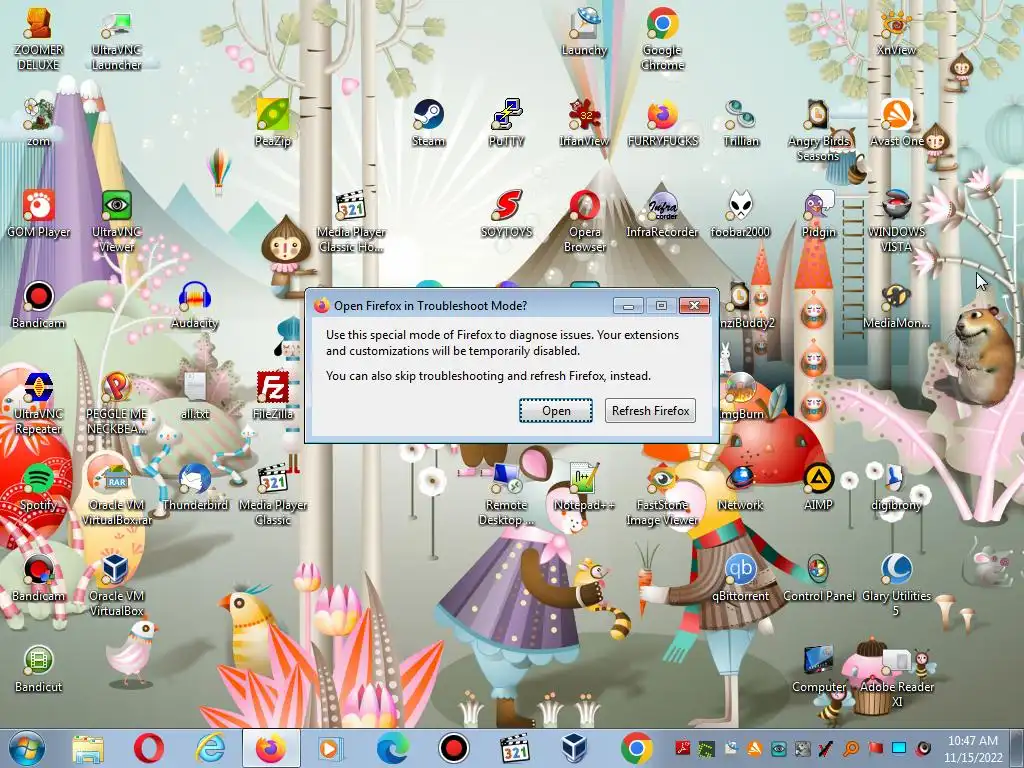Select the PeaZip desktop icon
Screen dimensions: 1024x768
tap(272, 121)
